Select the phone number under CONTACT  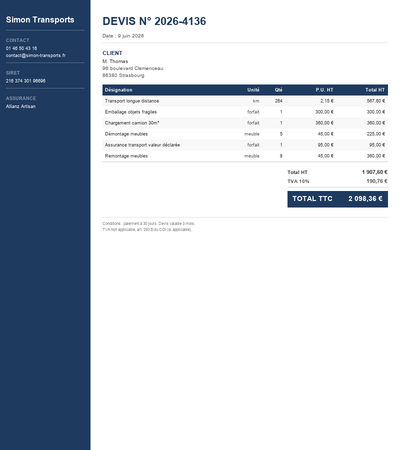tap(21, 48)
